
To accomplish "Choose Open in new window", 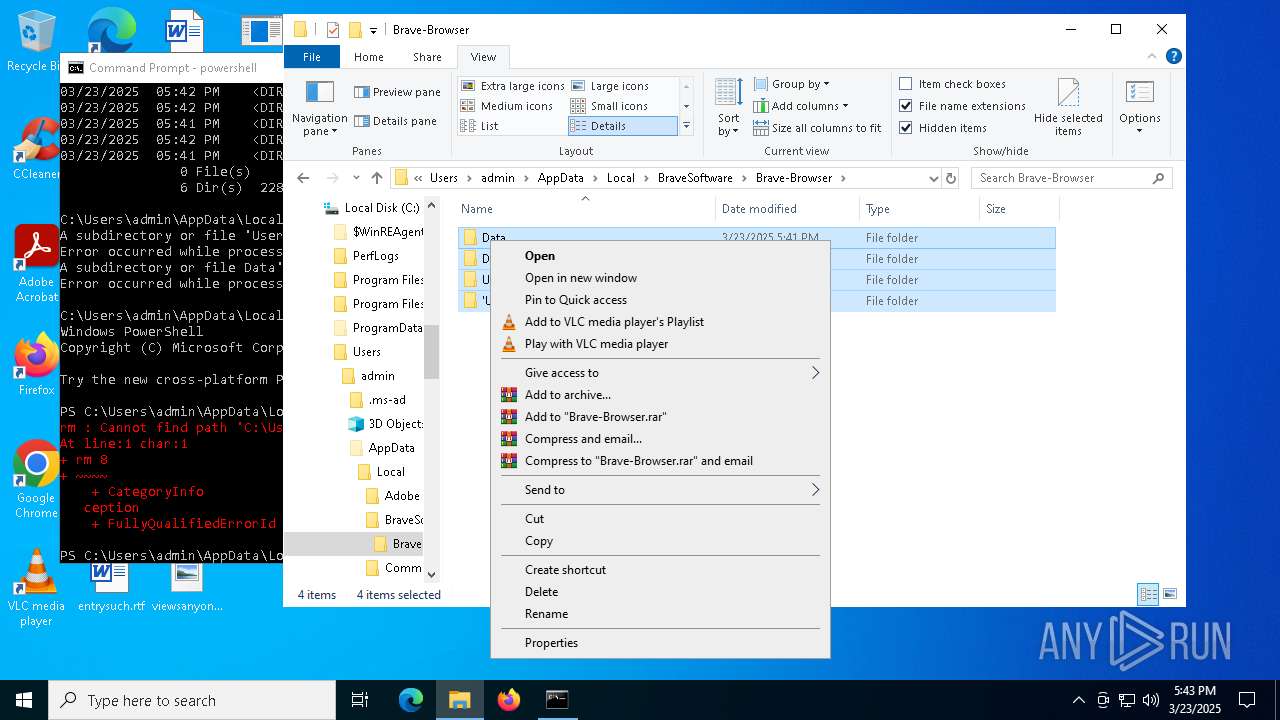I will click(660, 278).
